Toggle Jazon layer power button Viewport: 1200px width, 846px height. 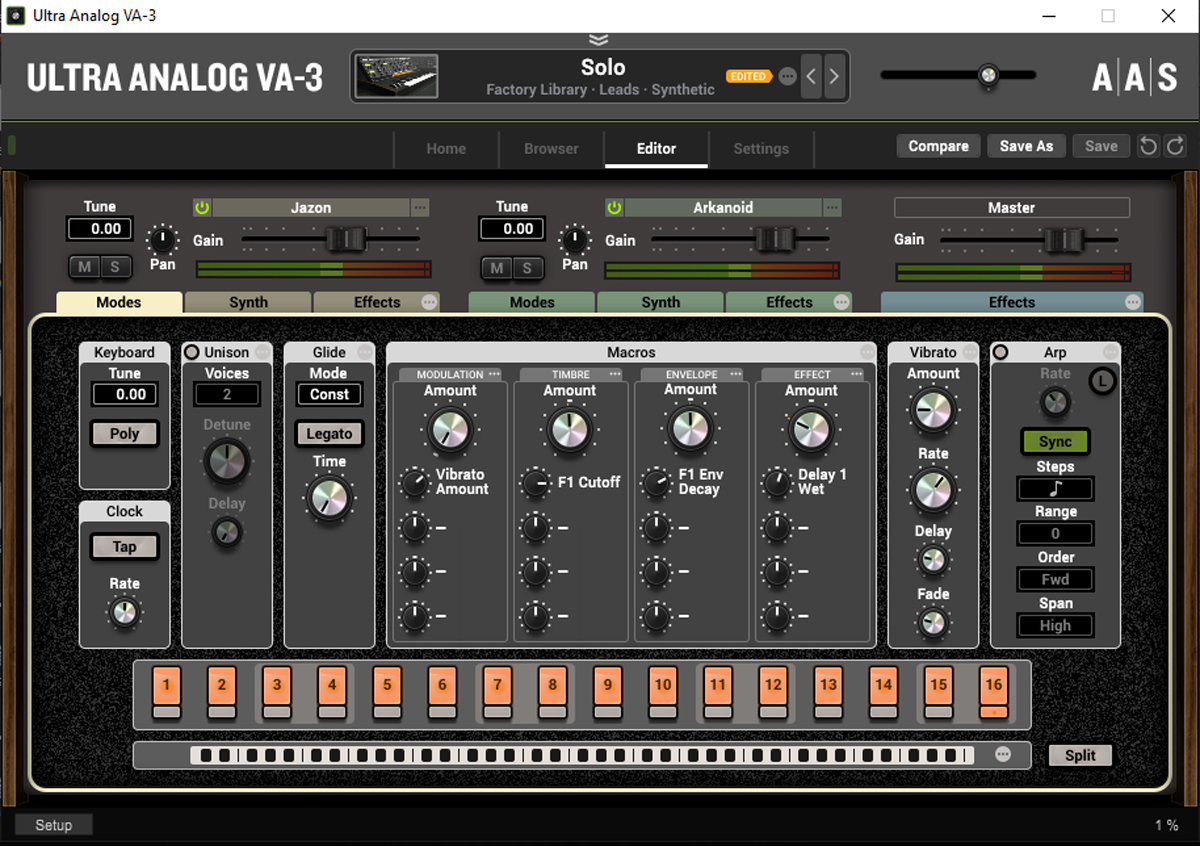(202, 208)
